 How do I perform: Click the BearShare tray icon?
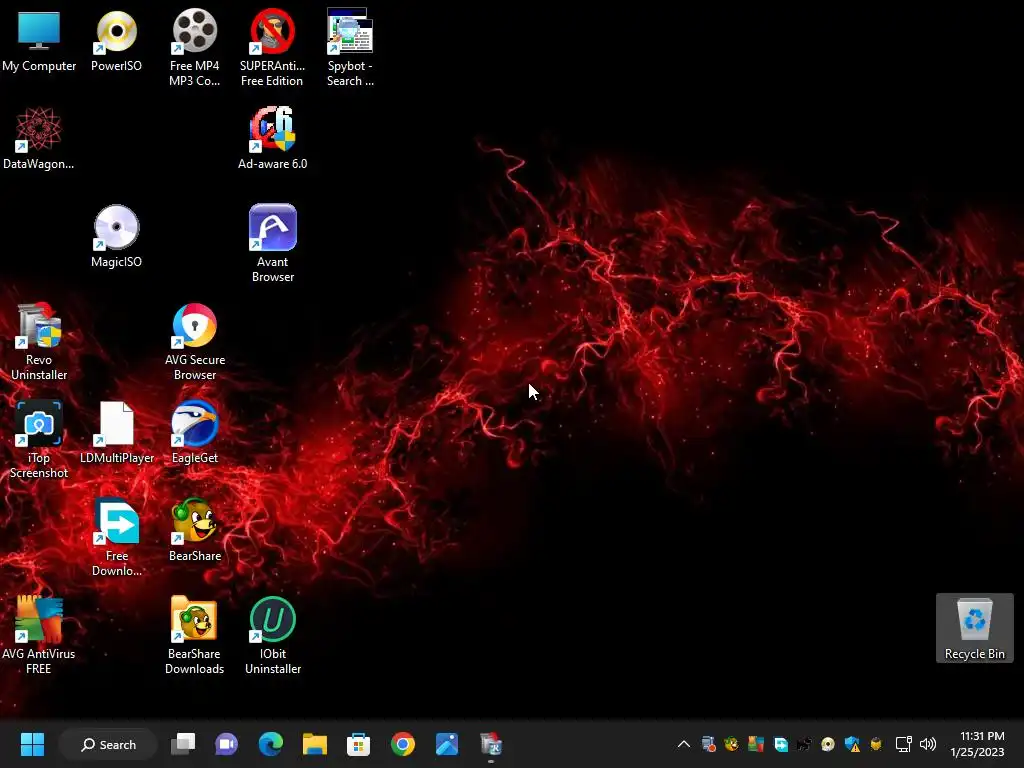click(731, 744)
